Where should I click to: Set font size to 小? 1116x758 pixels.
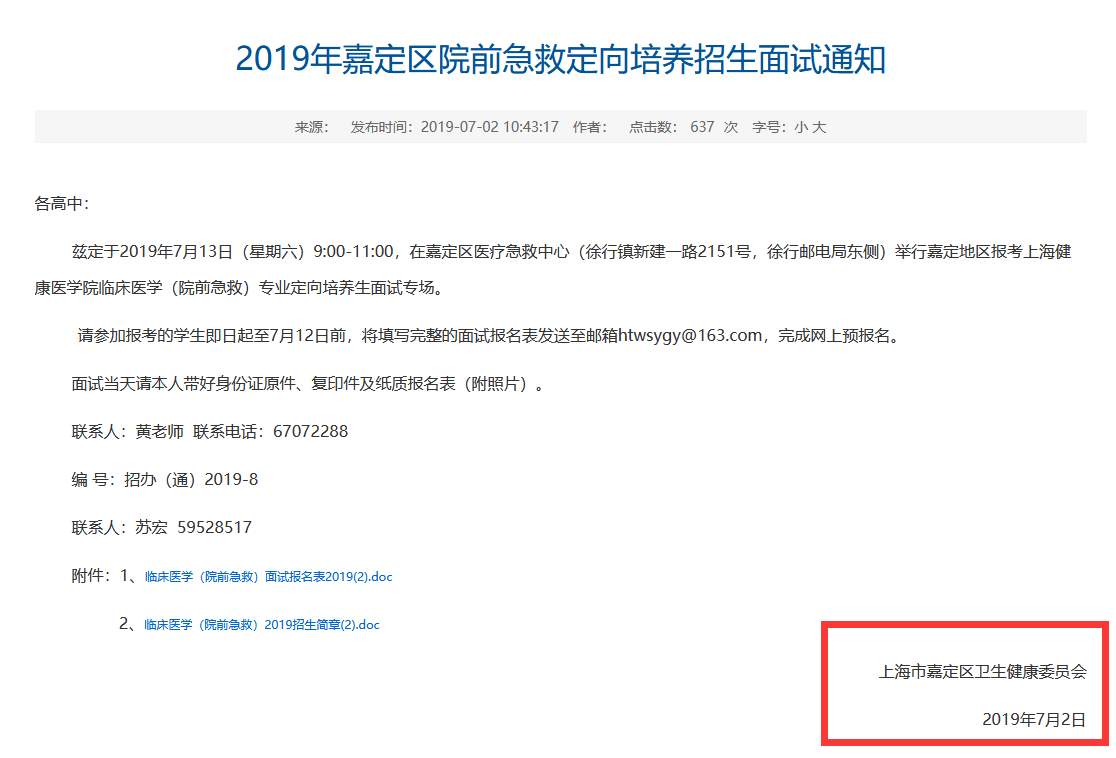pyautogui.click(x=801, y=127)
